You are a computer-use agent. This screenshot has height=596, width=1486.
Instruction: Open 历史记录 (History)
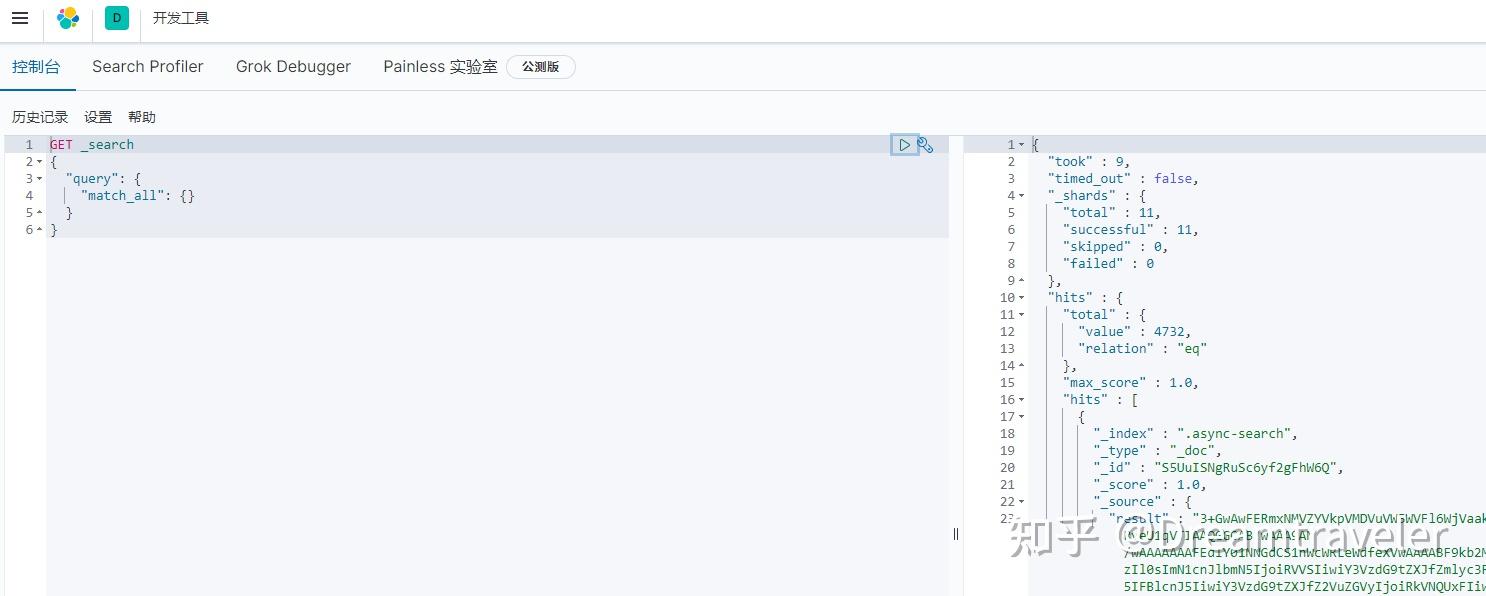pyautogui.click(x=40, y=116)
